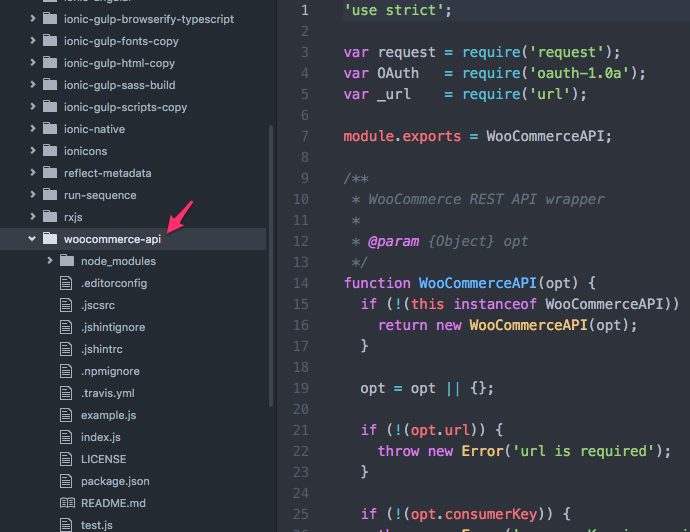
Task: Expand the ionic-gulp-browserify-typescript folder chevron
Action: click(x=33, y=18)
